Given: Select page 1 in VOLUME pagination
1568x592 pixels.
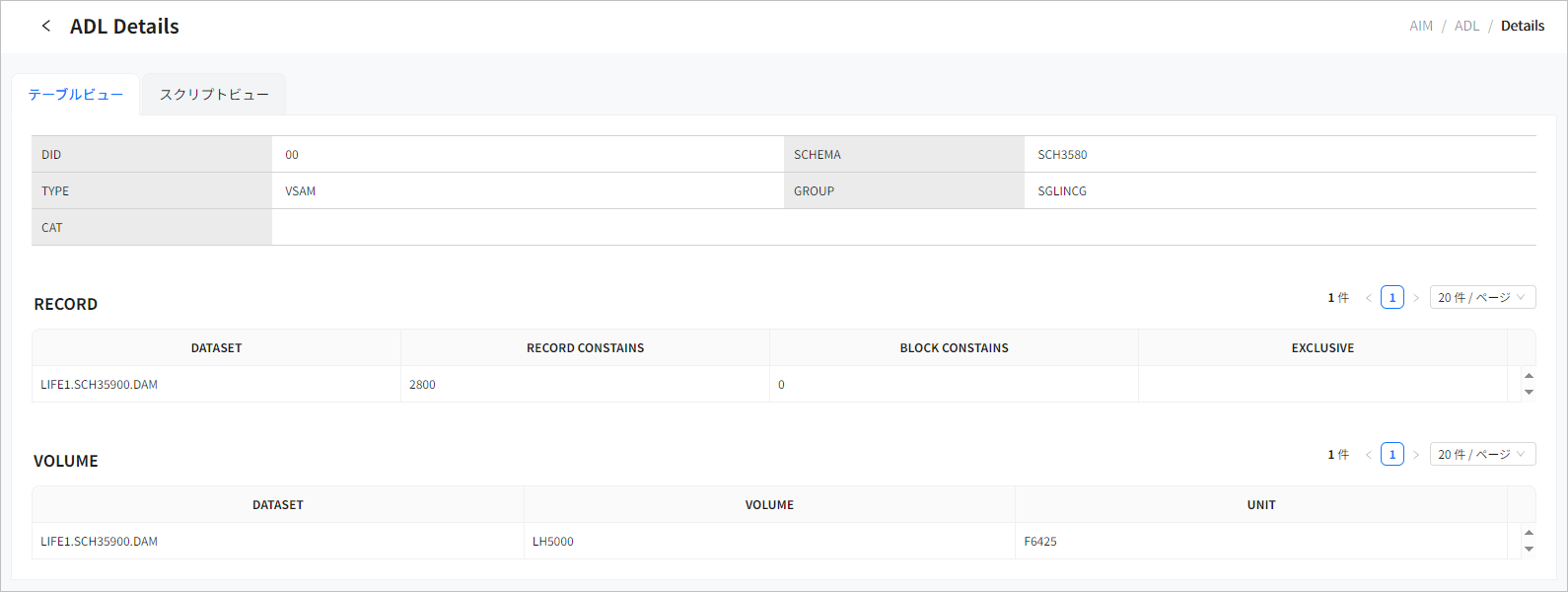Looking at the screenshot, I should click(1392, 455).
